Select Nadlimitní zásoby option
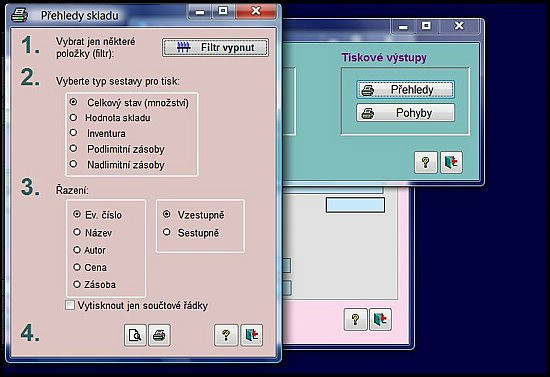This screenshot has width=550, height=377. (x=73, y=164)
